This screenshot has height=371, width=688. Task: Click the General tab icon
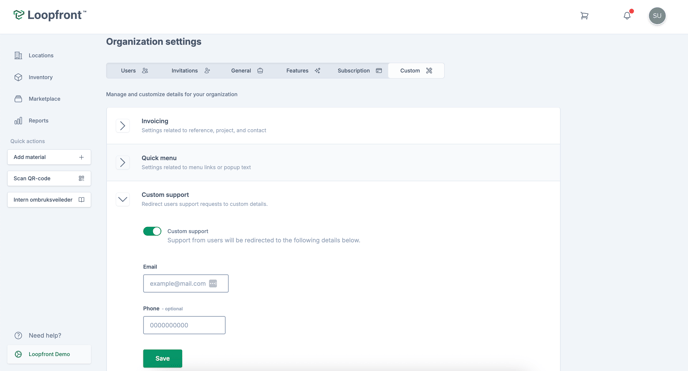click(x=260, y=71)
